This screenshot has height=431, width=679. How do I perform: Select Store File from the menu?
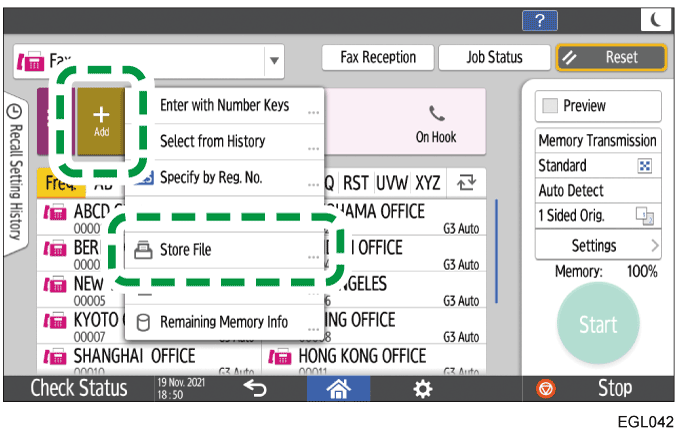pyautogui.click(x=224, y=250)
